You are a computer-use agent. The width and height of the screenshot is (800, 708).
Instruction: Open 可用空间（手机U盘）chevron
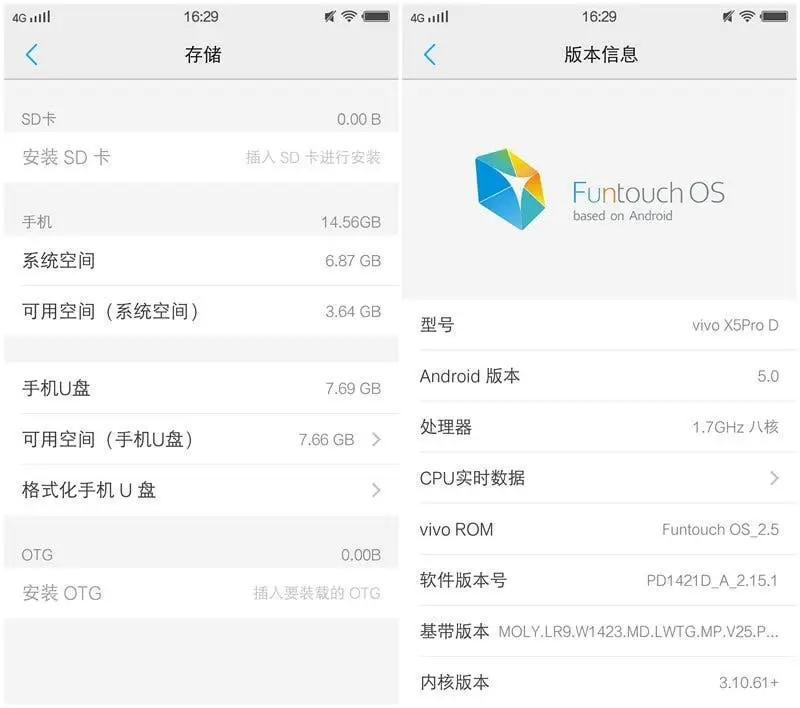pyautogui.click(x=377, y=439)
